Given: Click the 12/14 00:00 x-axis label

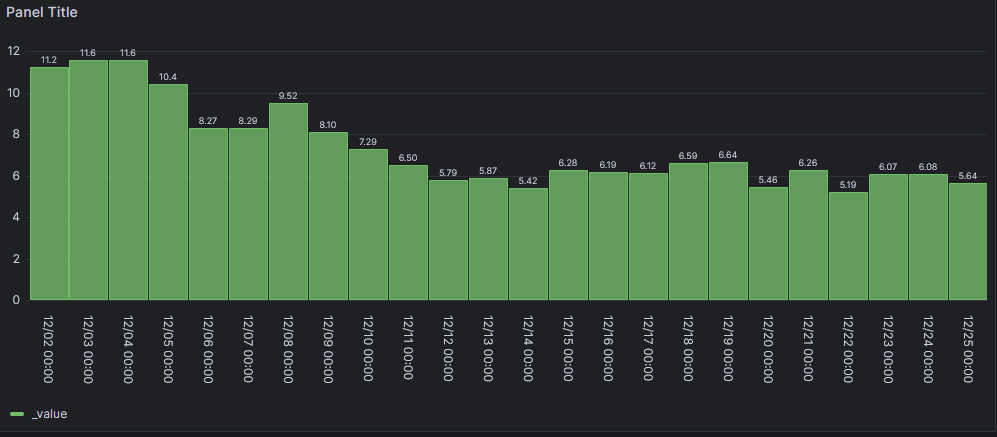Looking at the screenshot, I should pos(528,350).
